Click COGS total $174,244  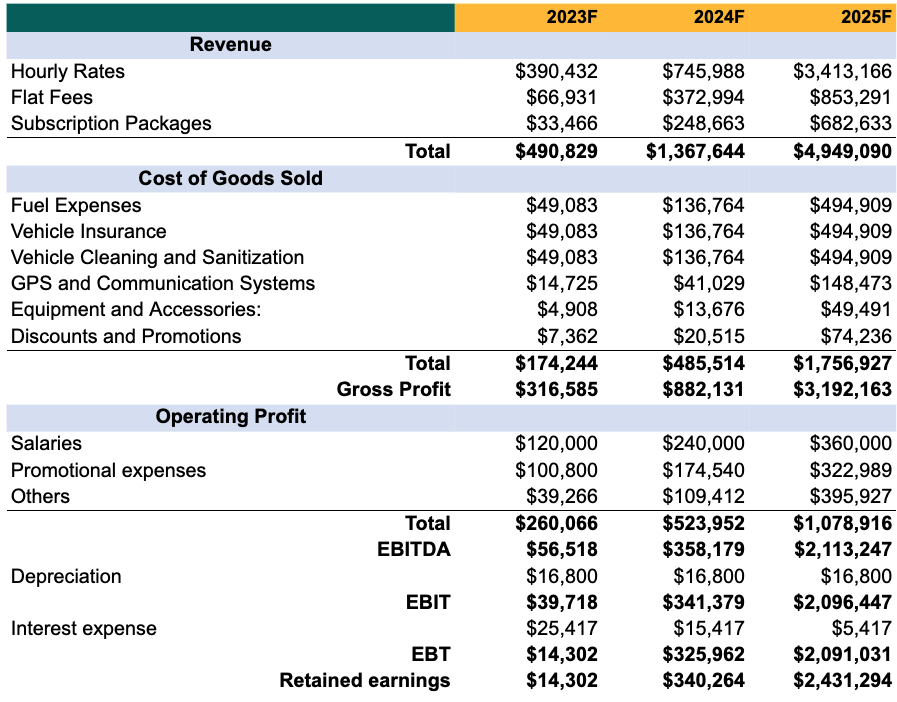click(x=556, y=364)
